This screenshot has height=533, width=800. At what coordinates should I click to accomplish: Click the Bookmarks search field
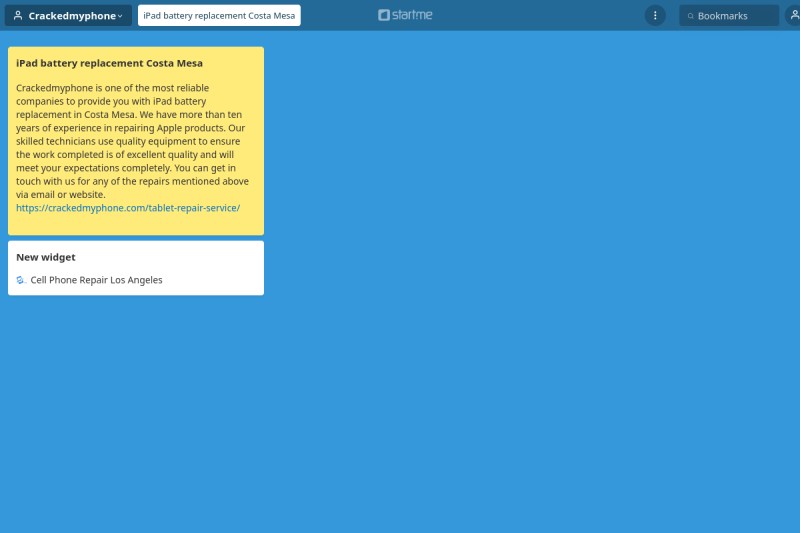pyautogui.click(x=729, y=16)
